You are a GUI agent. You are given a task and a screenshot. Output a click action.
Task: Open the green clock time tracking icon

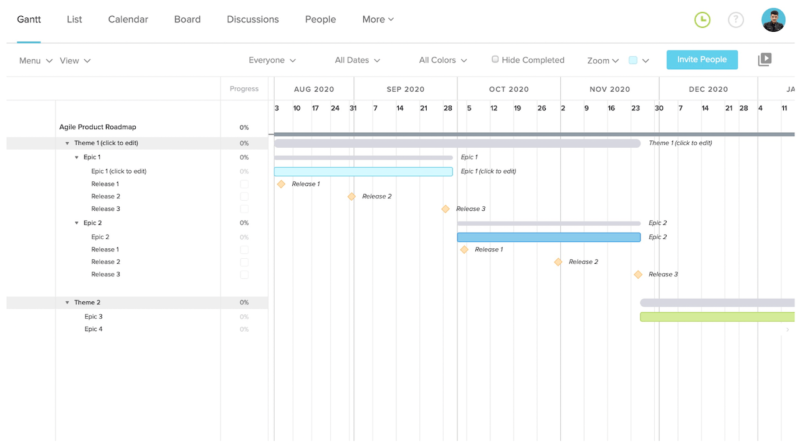pos(703,20)
